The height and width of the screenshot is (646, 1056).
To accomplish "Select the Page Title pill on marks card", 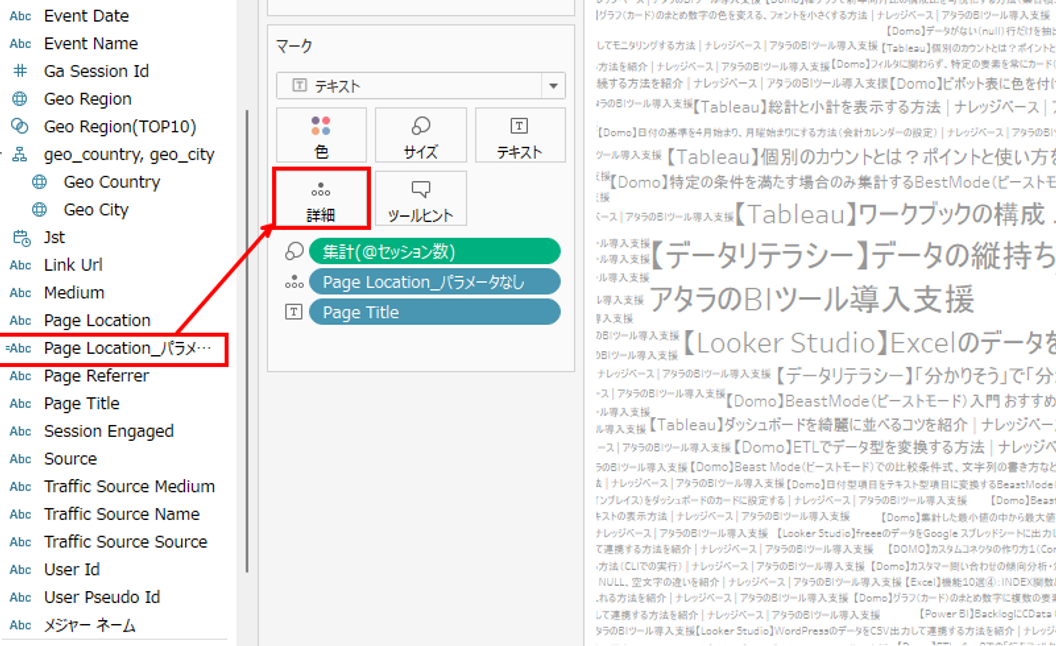I will [x=434, y=312].
